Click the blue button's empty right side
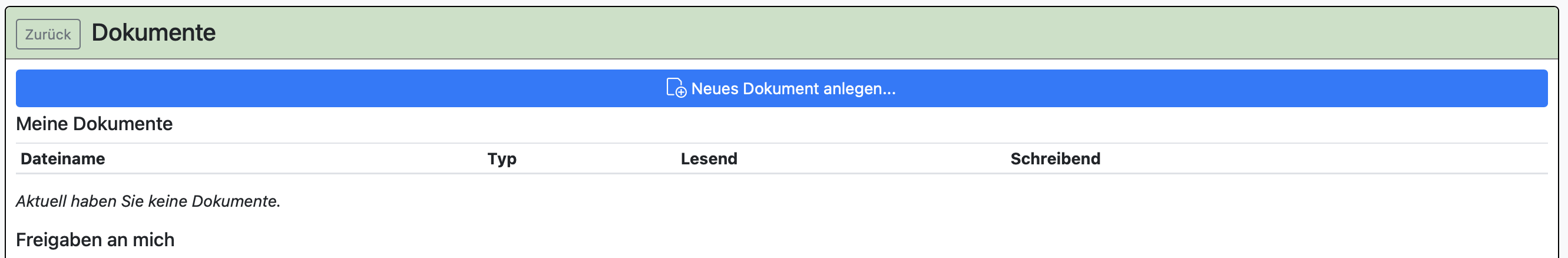This screenshot has width=1568, height=258. point(1218,88)
